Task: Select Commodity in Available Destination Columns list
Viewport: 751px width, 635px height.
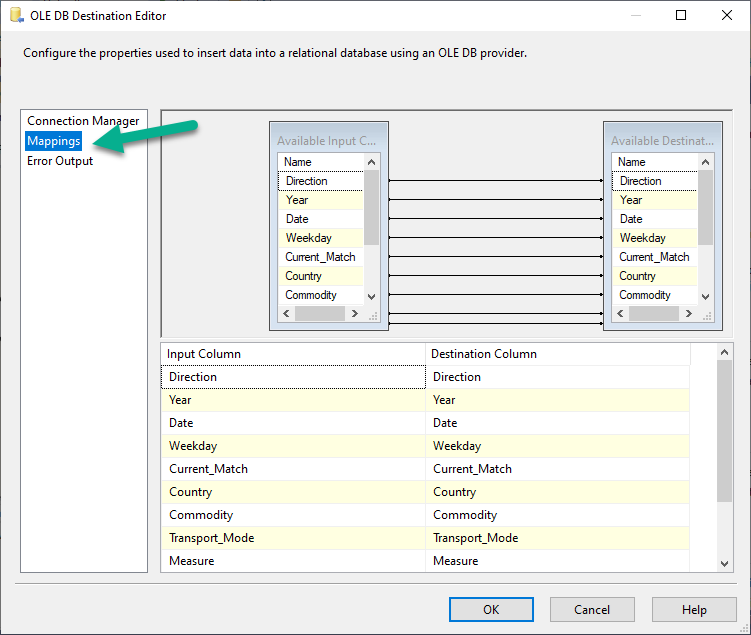Action: coord(654,295)
